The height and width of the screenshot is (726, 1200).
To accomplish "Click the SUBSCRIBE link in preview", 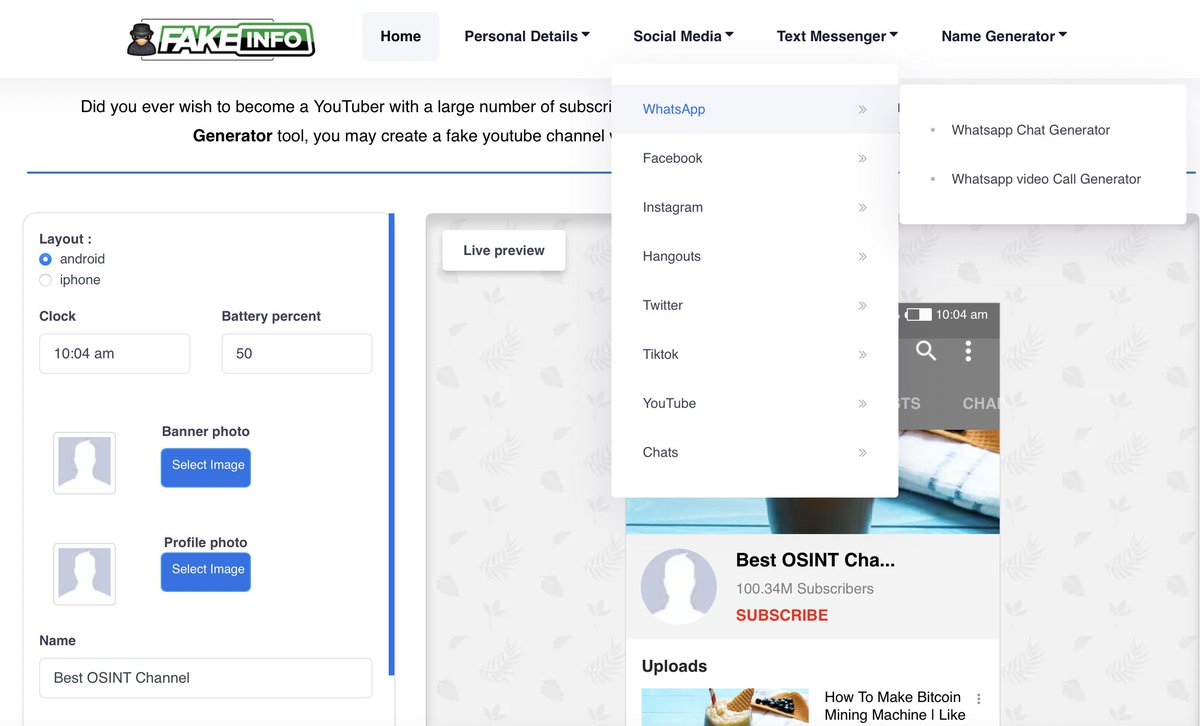I will [x=782, y=615].
